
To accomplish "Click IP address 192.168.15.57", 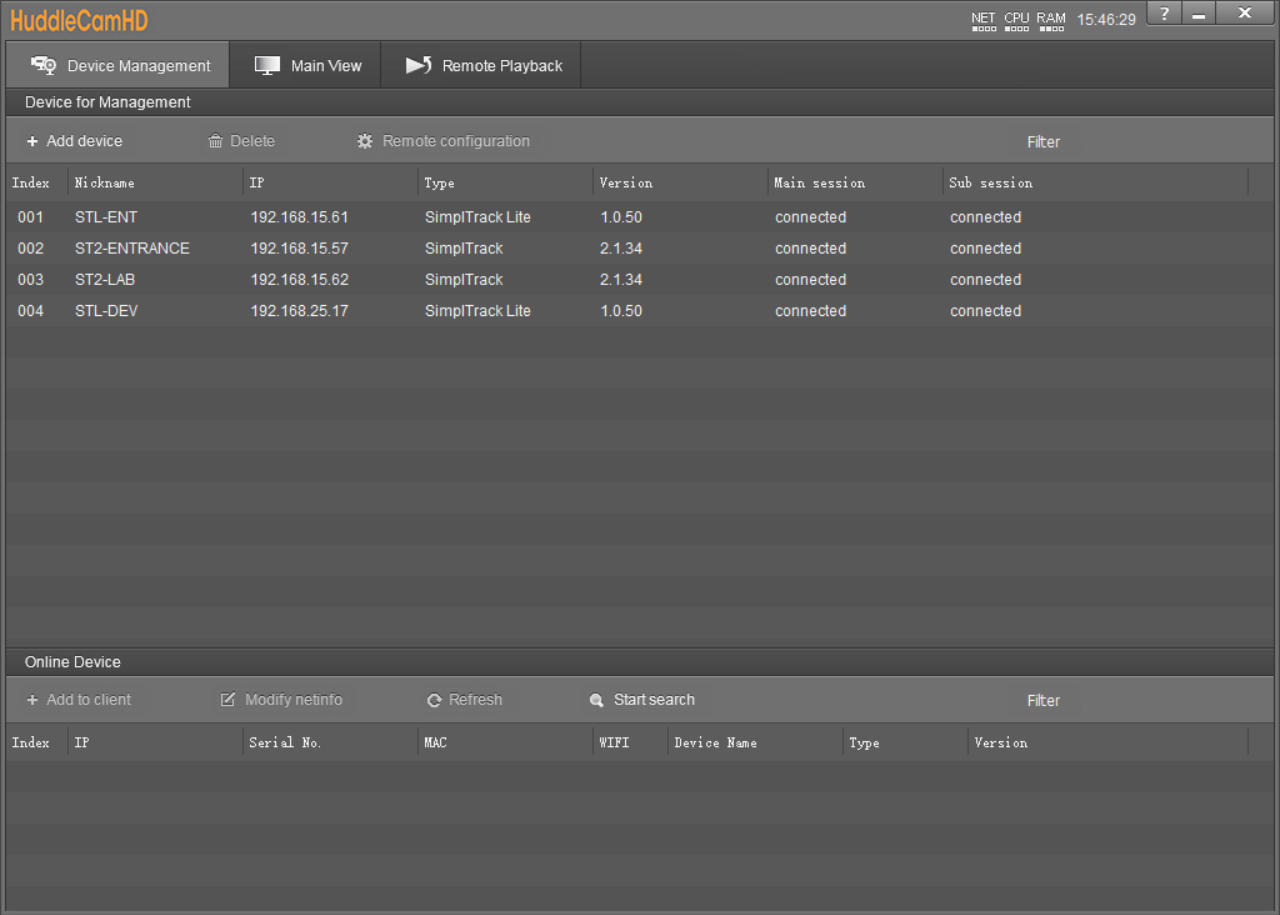I will [x=299, y=248].
